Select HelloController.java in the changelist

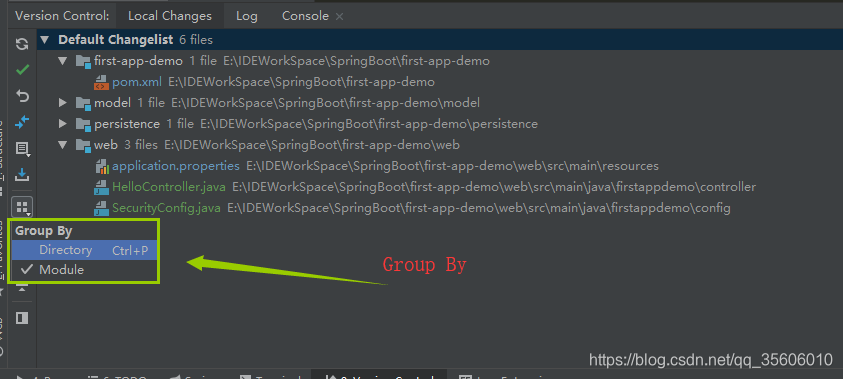[169, 187]
